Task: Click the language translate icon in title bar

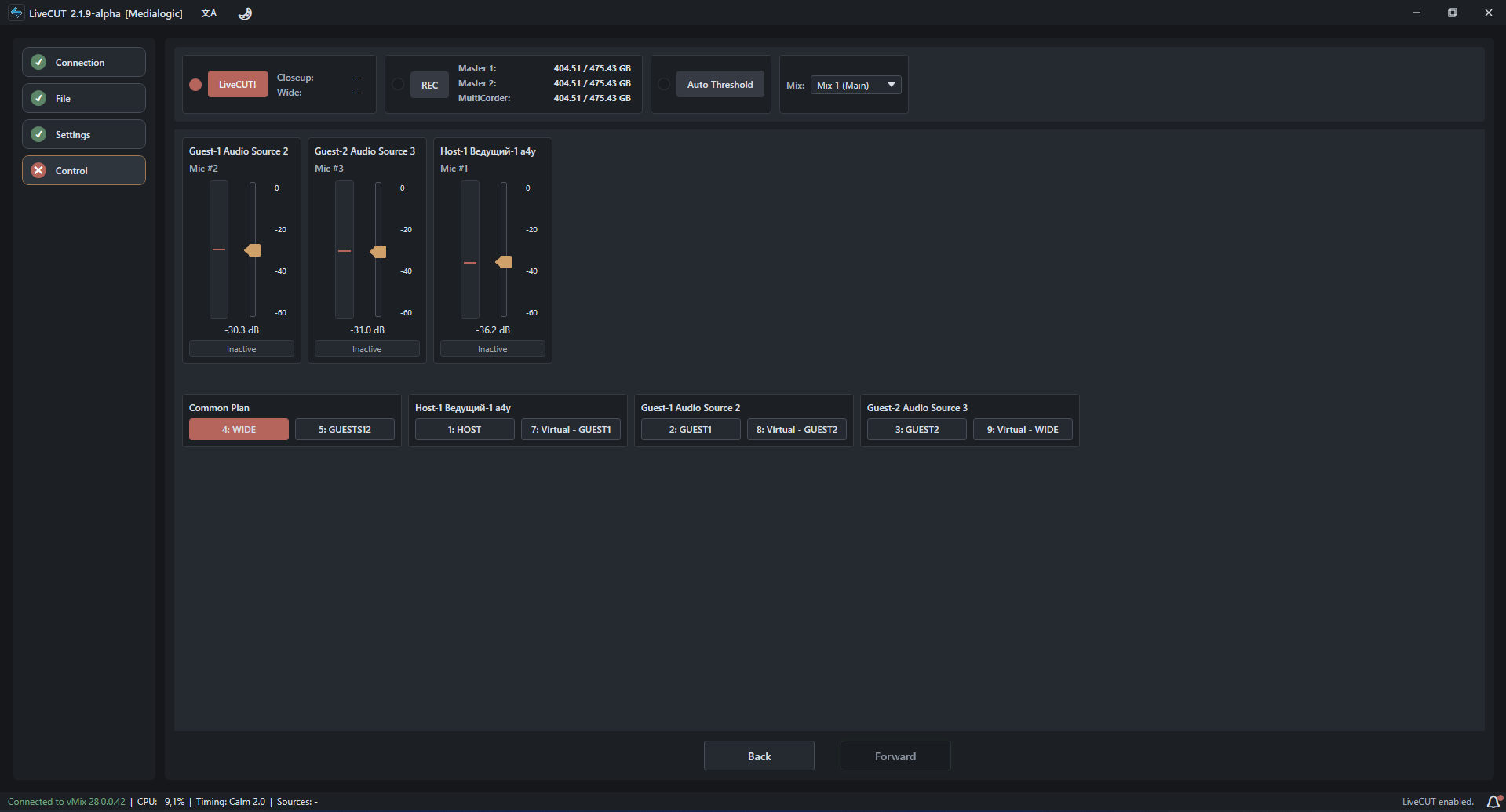Action: pos(209,13)
